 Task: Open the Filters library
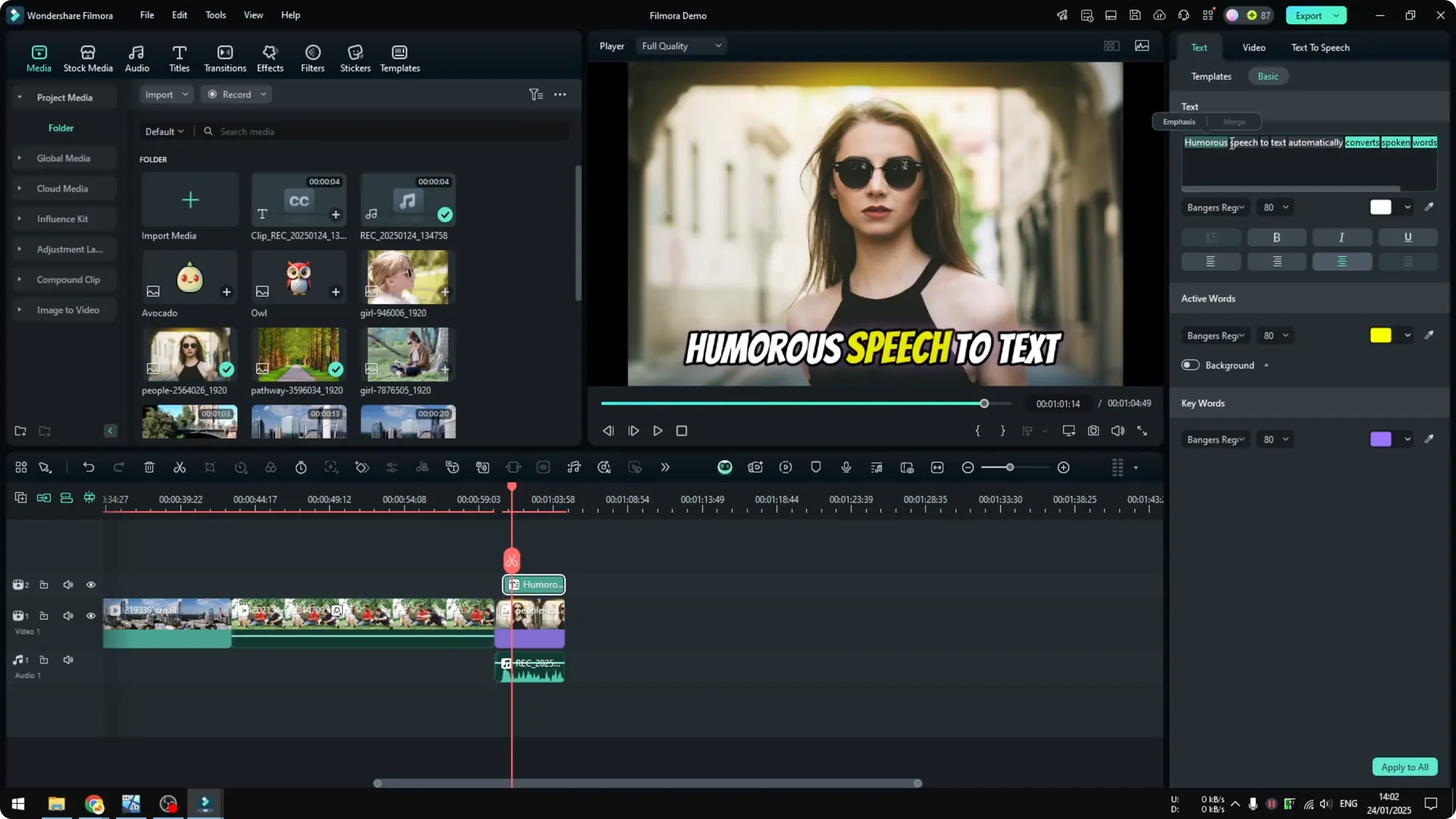click(x=312, y=58)
